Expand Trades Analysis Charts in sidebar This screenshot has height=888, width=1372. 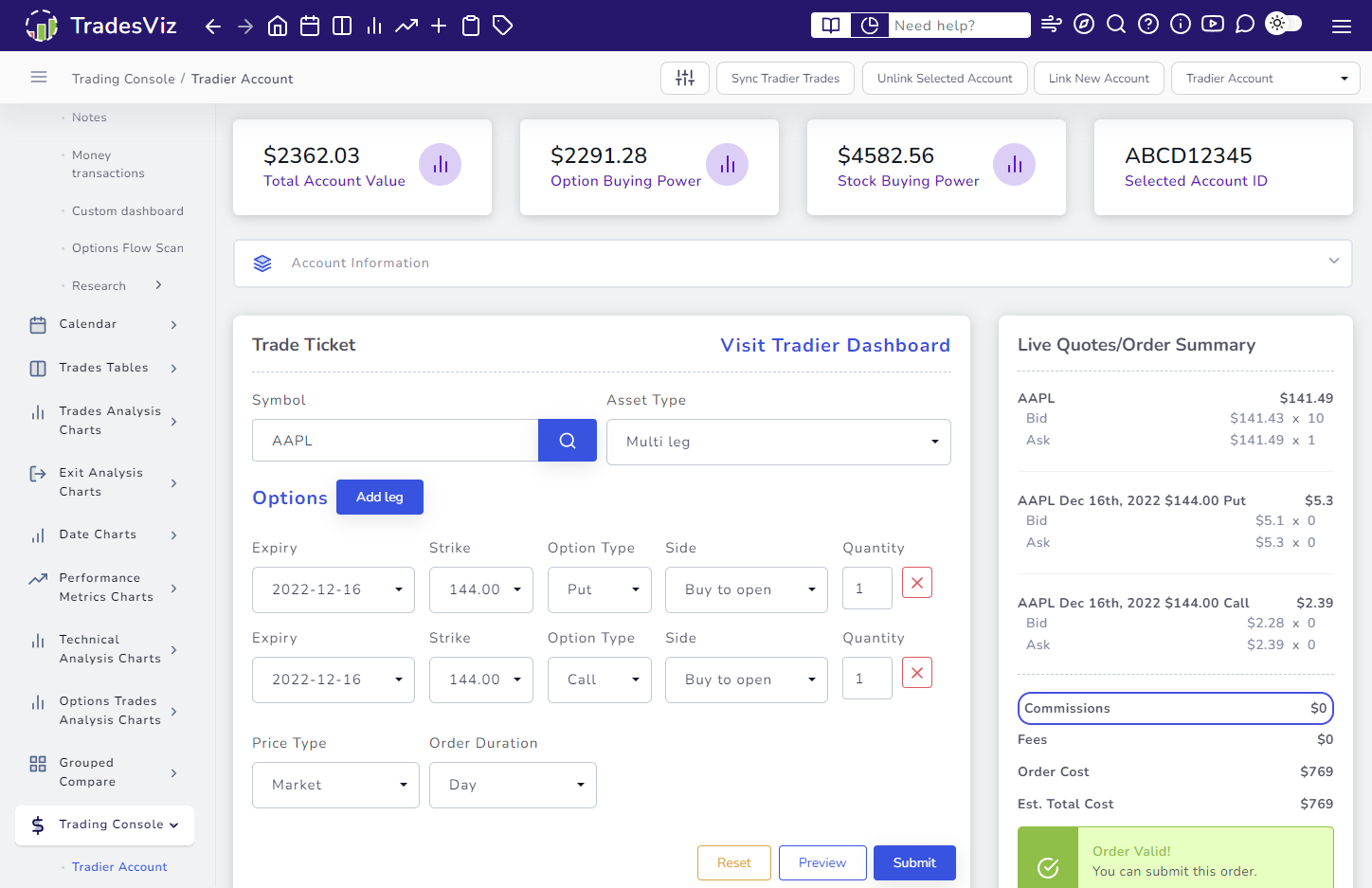click(x=104, y=421)
